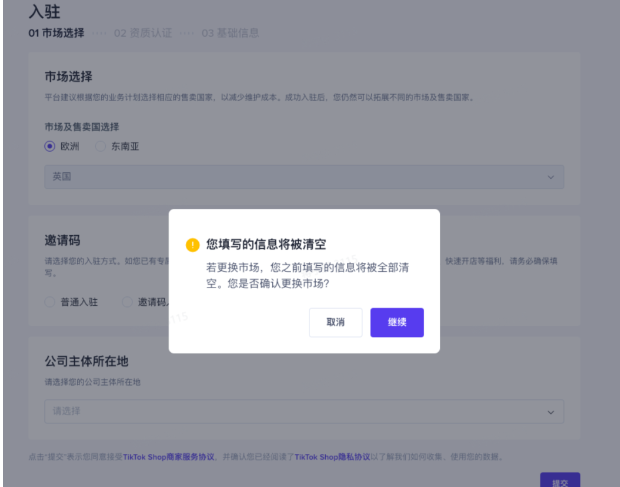
Task: Click the yellow warning icon in dialog
Action: (x=192, y=244)
